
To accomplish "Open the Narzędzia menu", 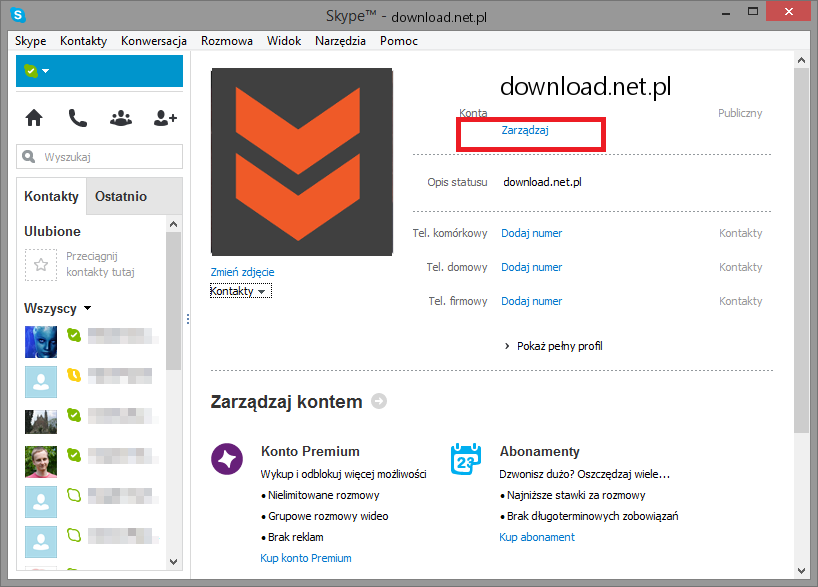I will click(x=340, y=41).
